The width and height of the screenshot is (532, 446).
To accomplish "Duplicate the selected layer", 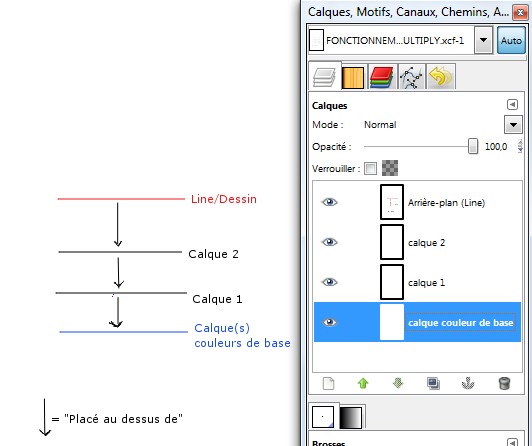I will tap(433, 384).
